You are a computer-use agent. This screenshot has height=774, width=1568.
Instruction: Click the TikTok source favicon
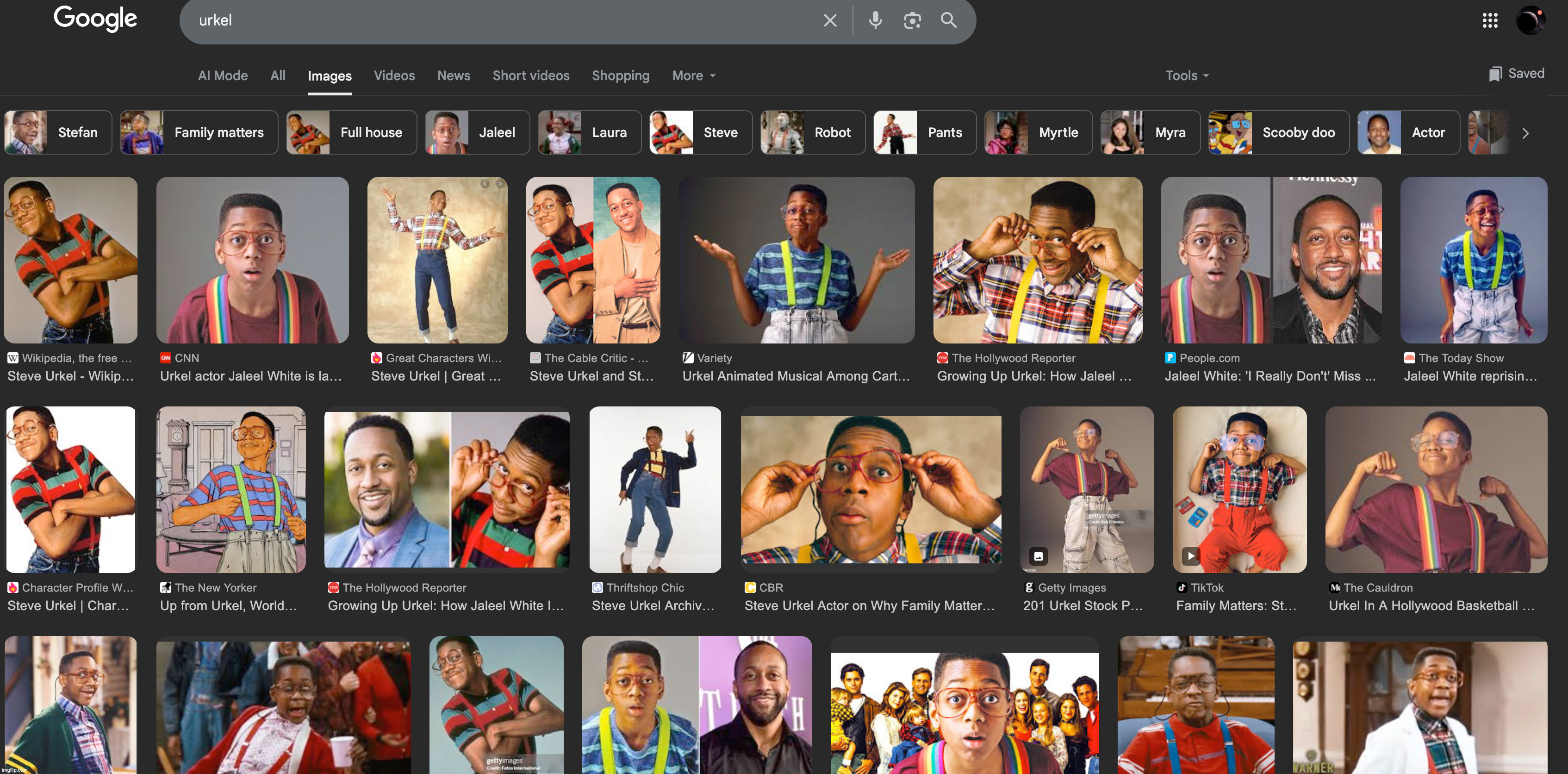click(x=1182, y=587)
